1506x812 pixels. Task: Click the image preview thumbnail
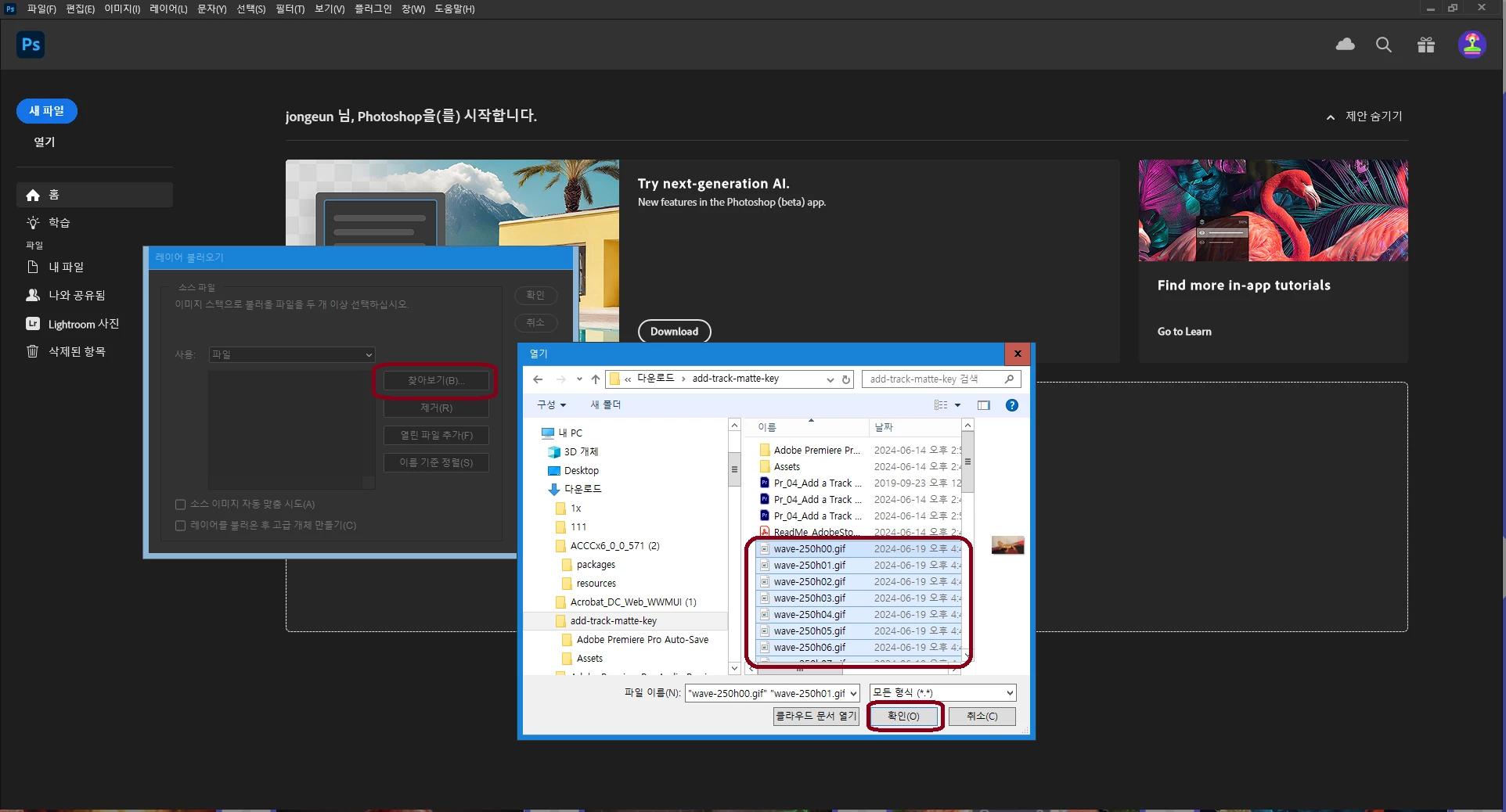point(1007,545)
